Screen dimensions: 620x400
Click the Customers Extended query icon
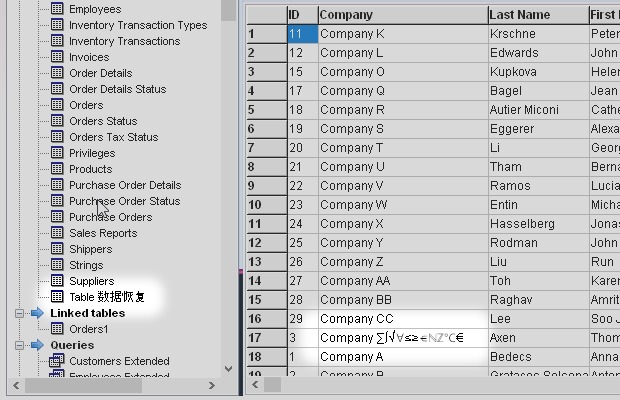point(57,361)
